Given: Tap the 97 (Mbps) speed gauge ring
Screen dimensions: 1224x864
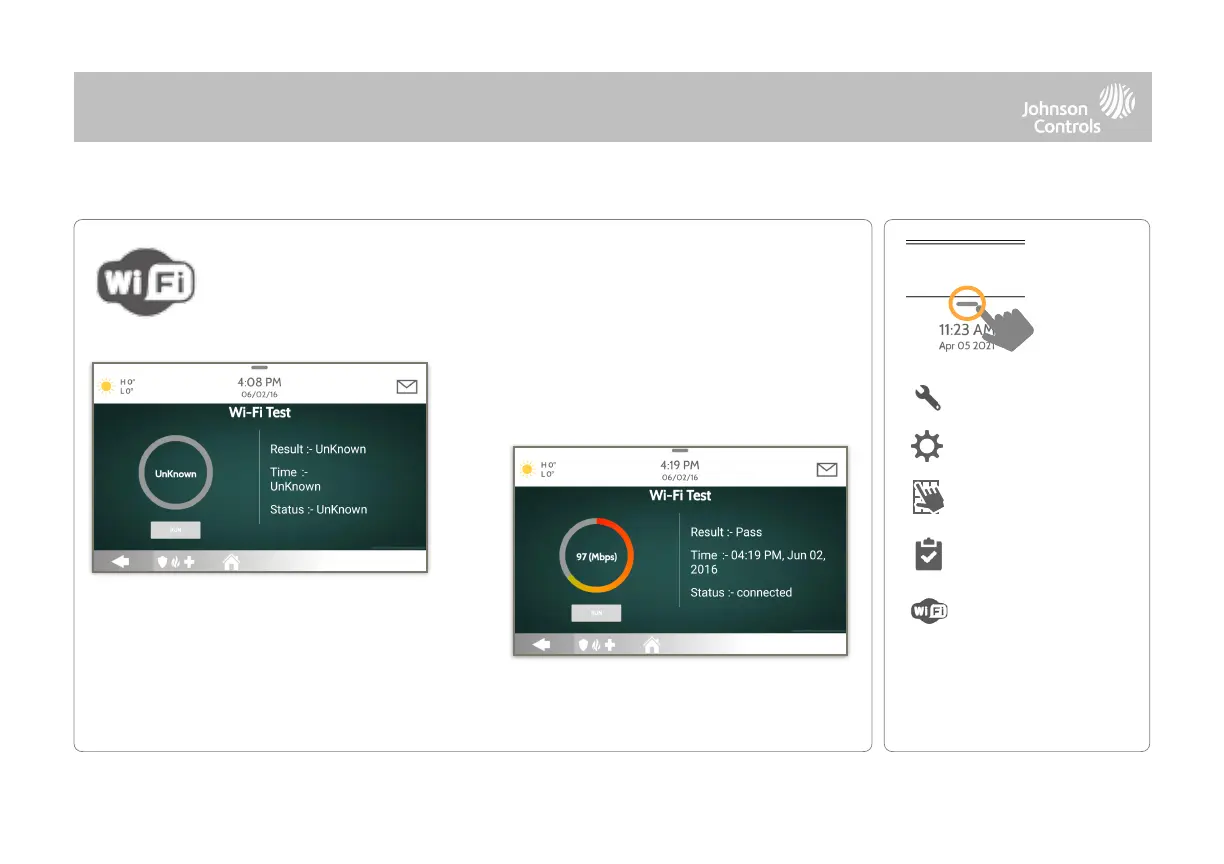Looking at the screenshot, I should pos(596,556).
